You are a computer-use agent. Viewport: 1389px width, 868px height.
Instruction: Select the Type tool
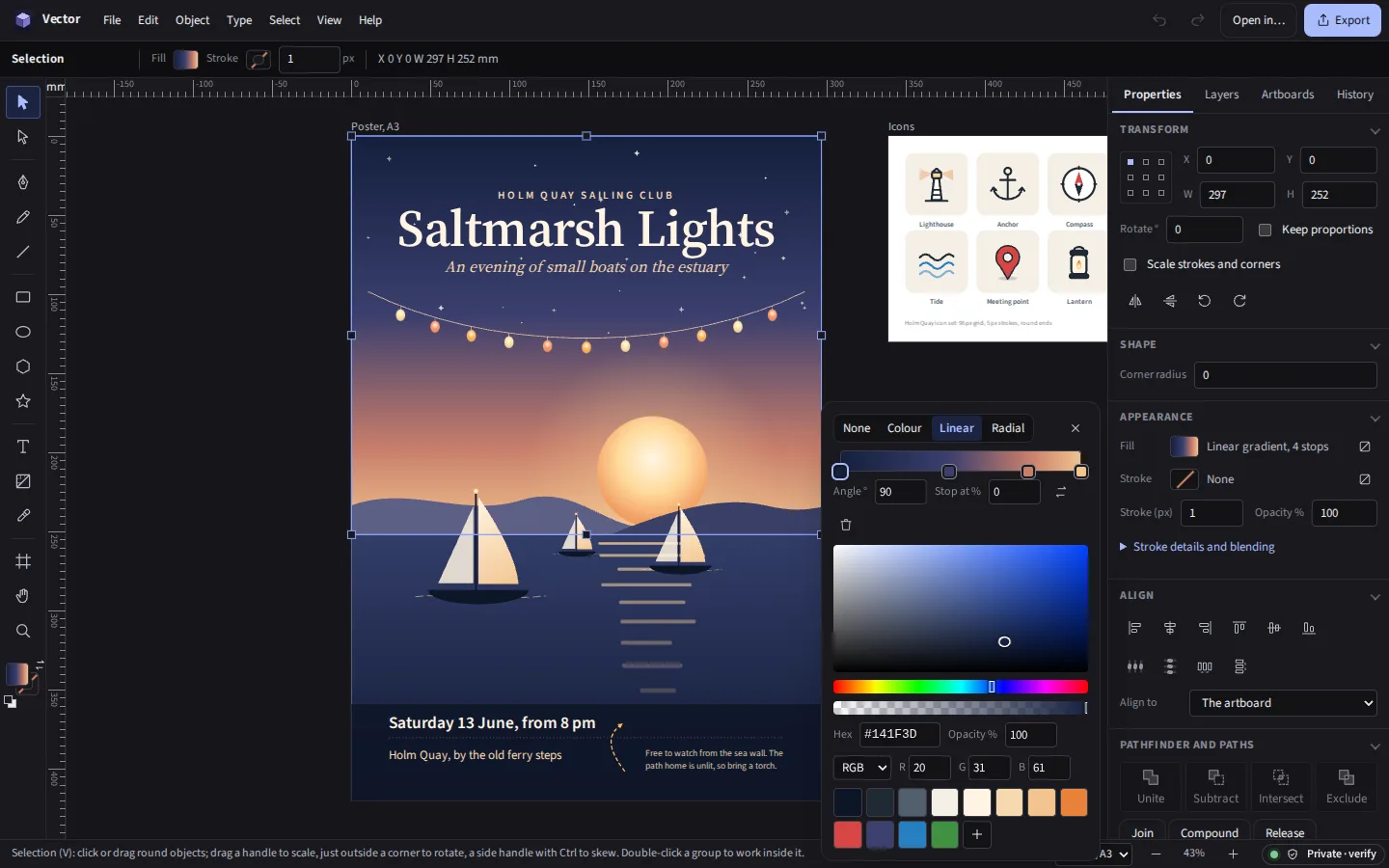tap(23, 447)
